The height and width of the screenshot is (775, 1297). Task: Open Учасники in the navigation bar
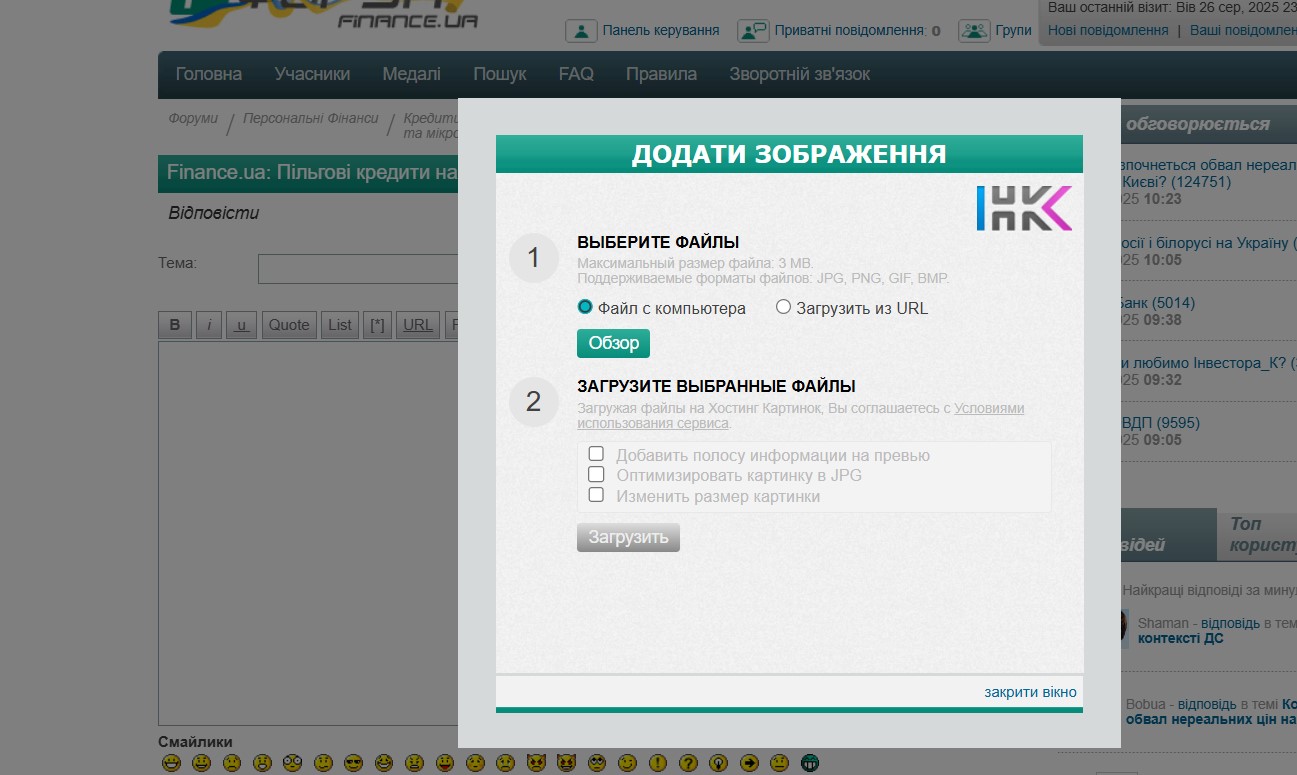tap(312, 74)
